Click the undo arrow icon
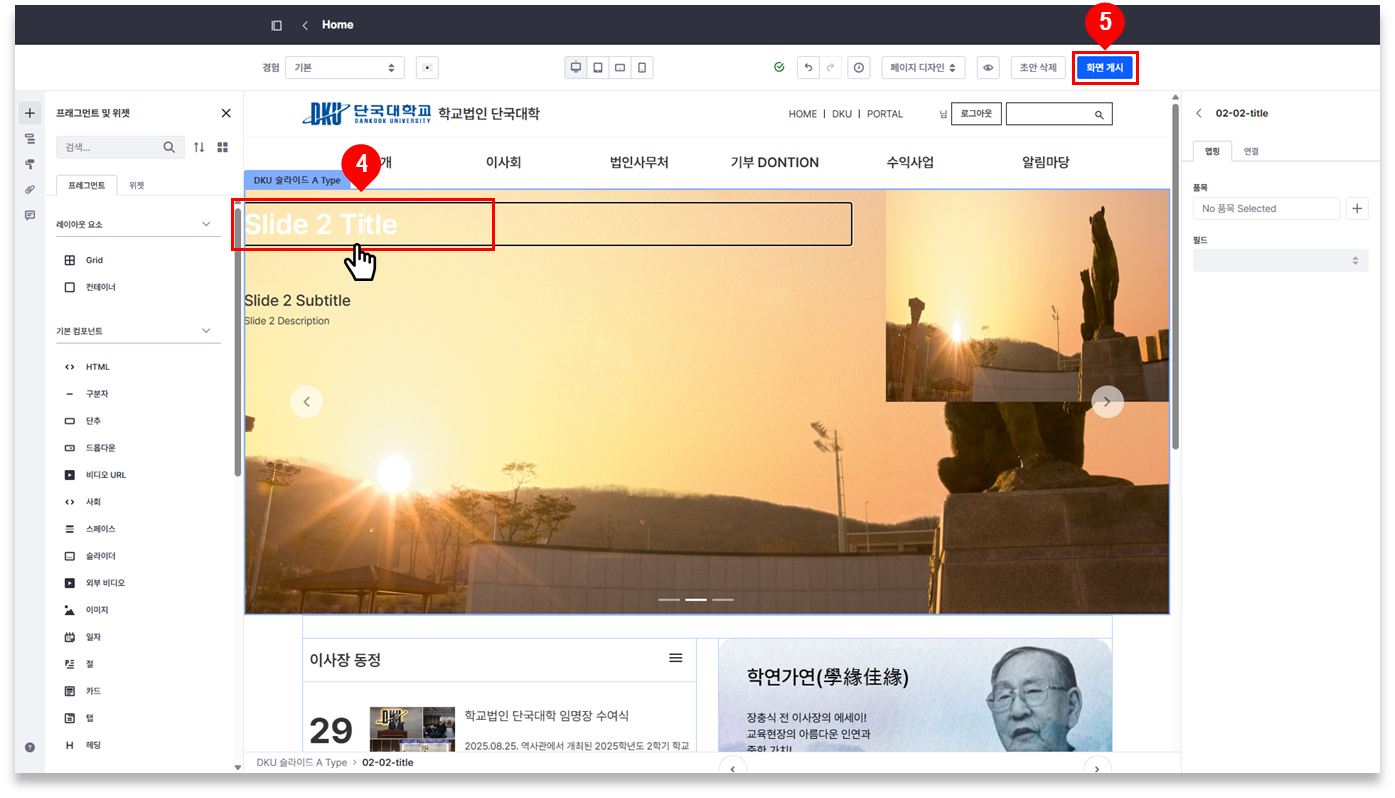The width and height of the screenshot is (1395, 798). 808,68
